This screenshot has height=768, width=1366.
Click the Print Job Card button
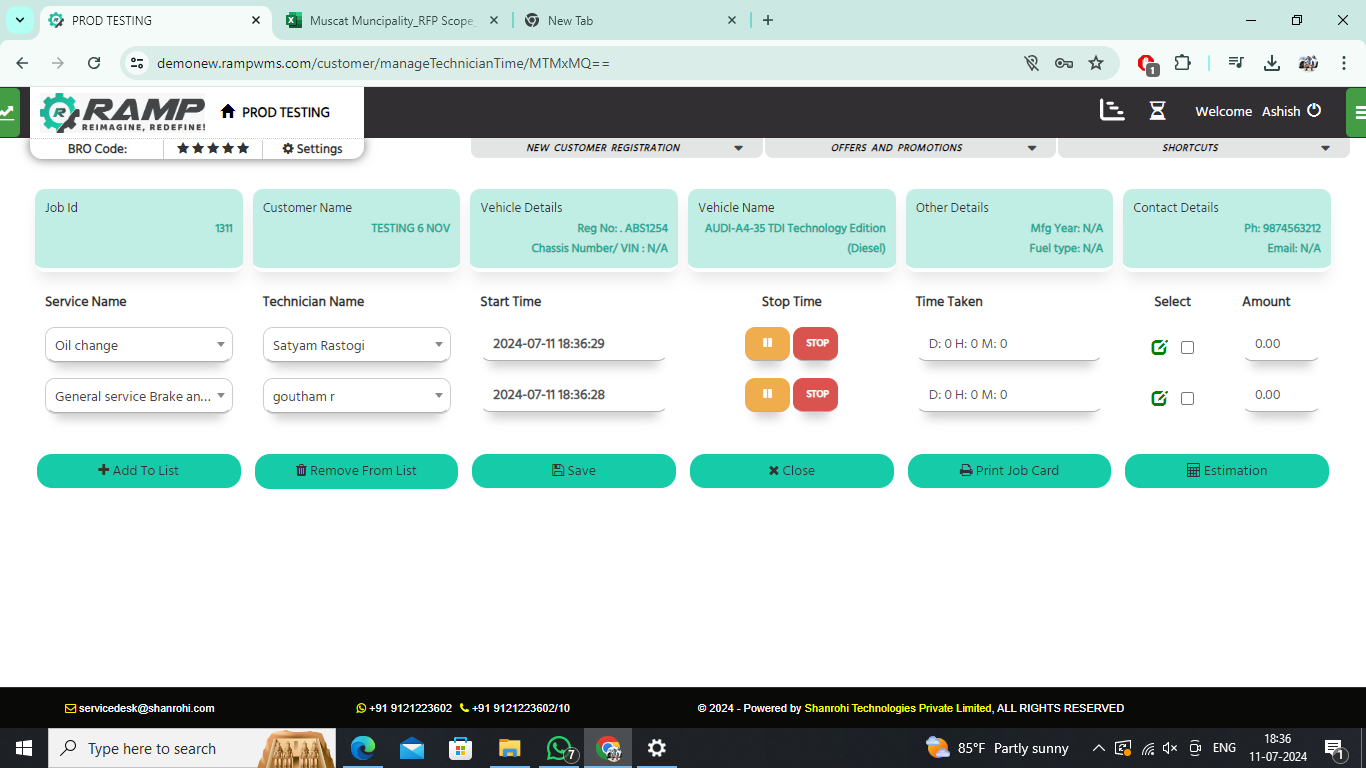(x=1009, y=471)
